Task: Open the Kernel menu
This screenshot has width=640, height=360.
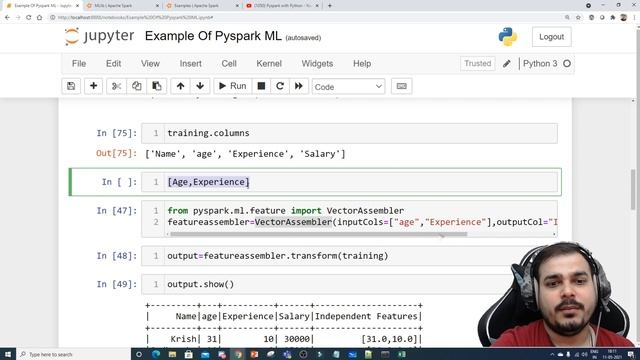Action: click(x=269, y=64)
